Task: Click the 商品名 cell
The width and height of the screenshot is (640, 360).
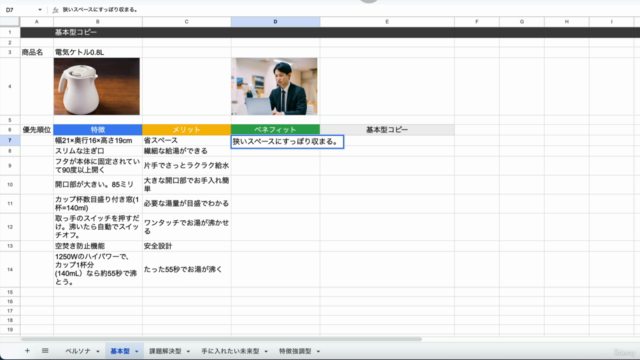Action: [x=37, y=52]
